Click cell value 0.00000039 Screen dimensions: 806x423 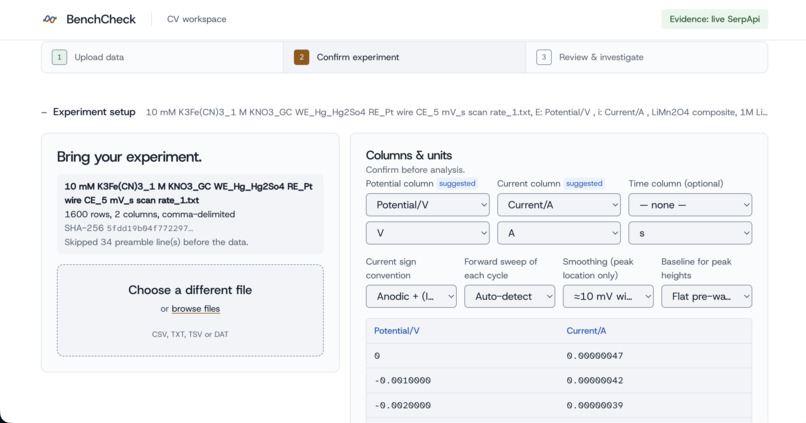pyautogui.click(x=595, y=405)
